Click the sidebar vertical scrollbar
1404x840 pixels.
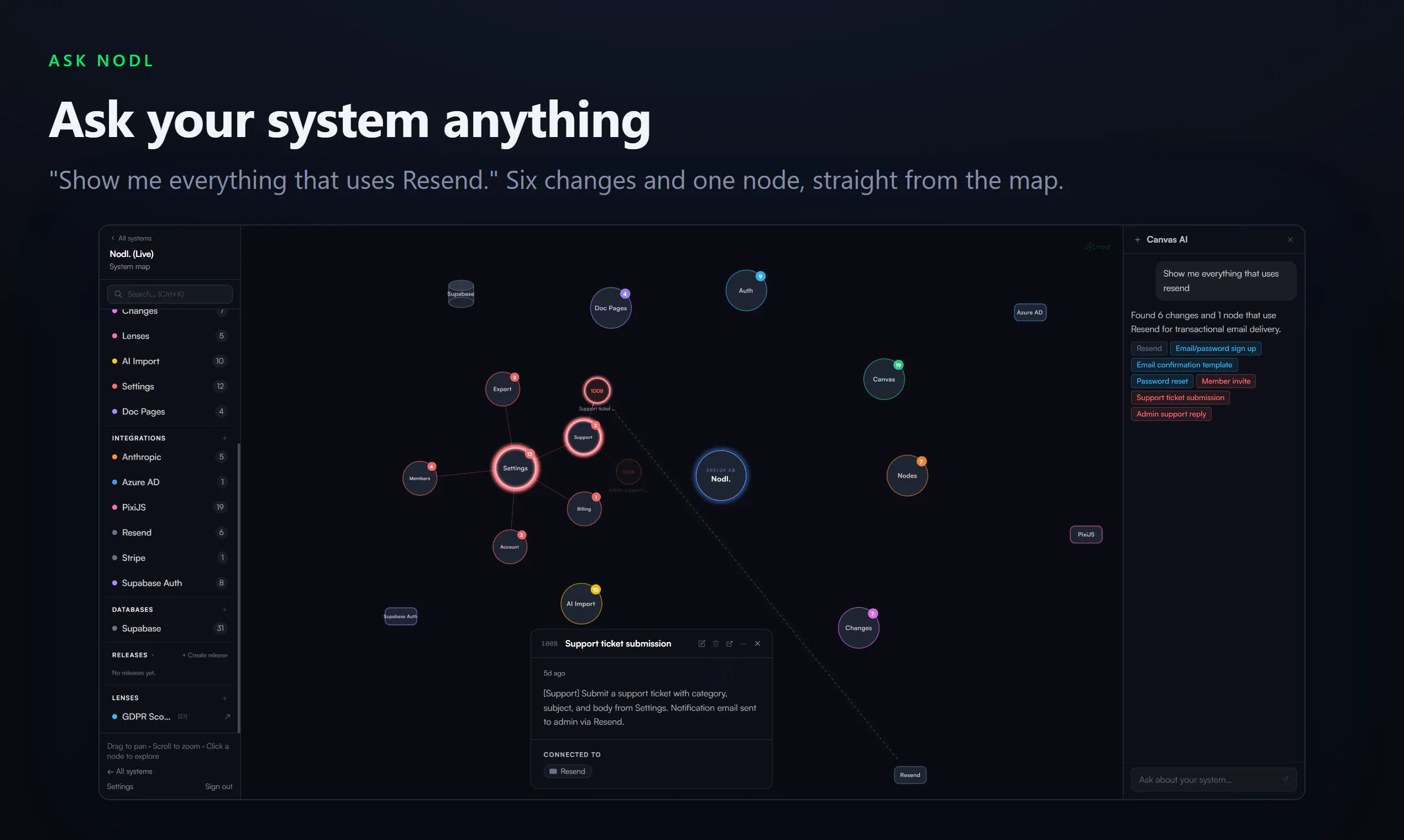point(239,587)
